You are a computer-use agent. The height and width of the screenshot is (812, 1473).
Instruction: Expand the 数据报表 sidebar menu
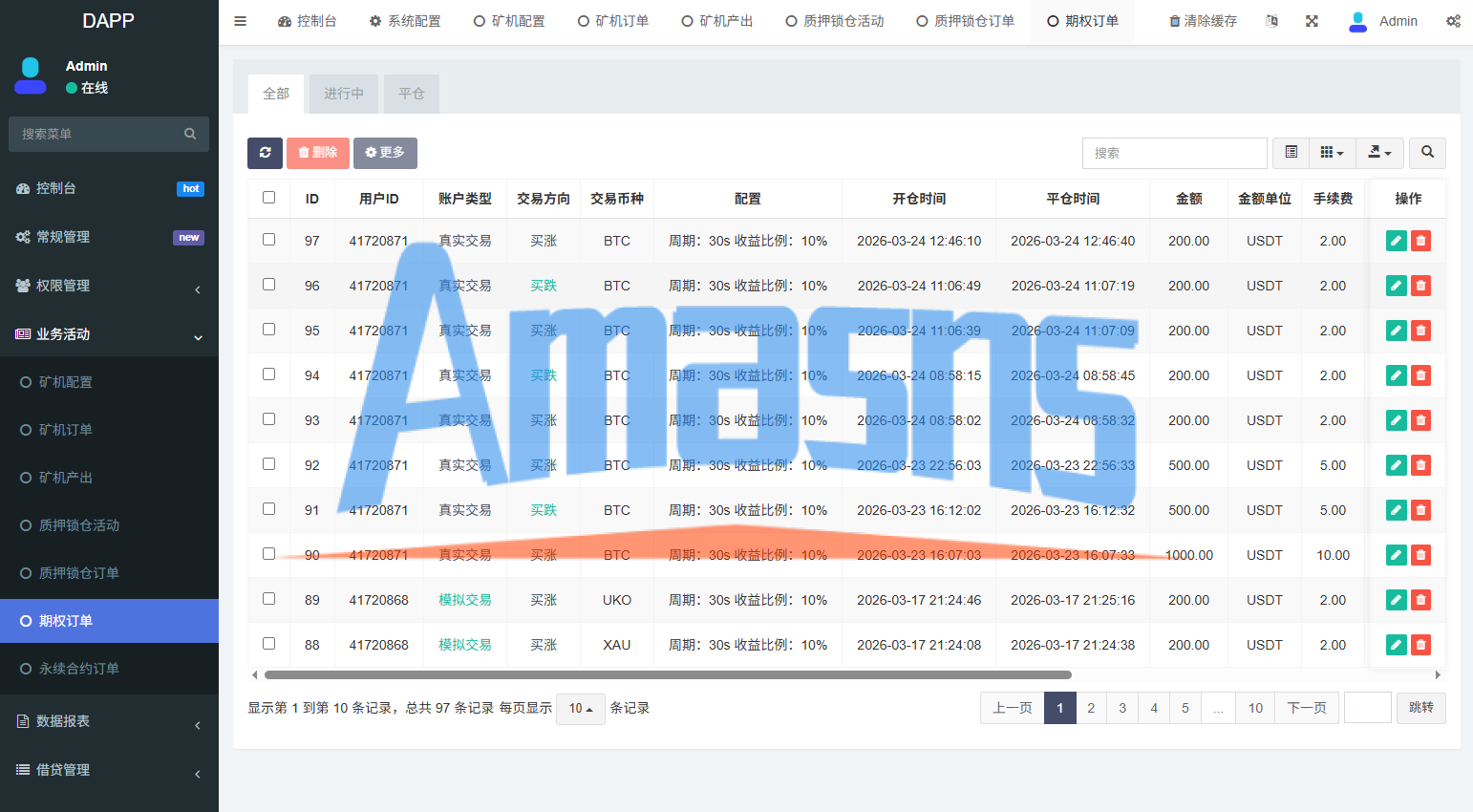pyautogui.click(x=109, y=721)
